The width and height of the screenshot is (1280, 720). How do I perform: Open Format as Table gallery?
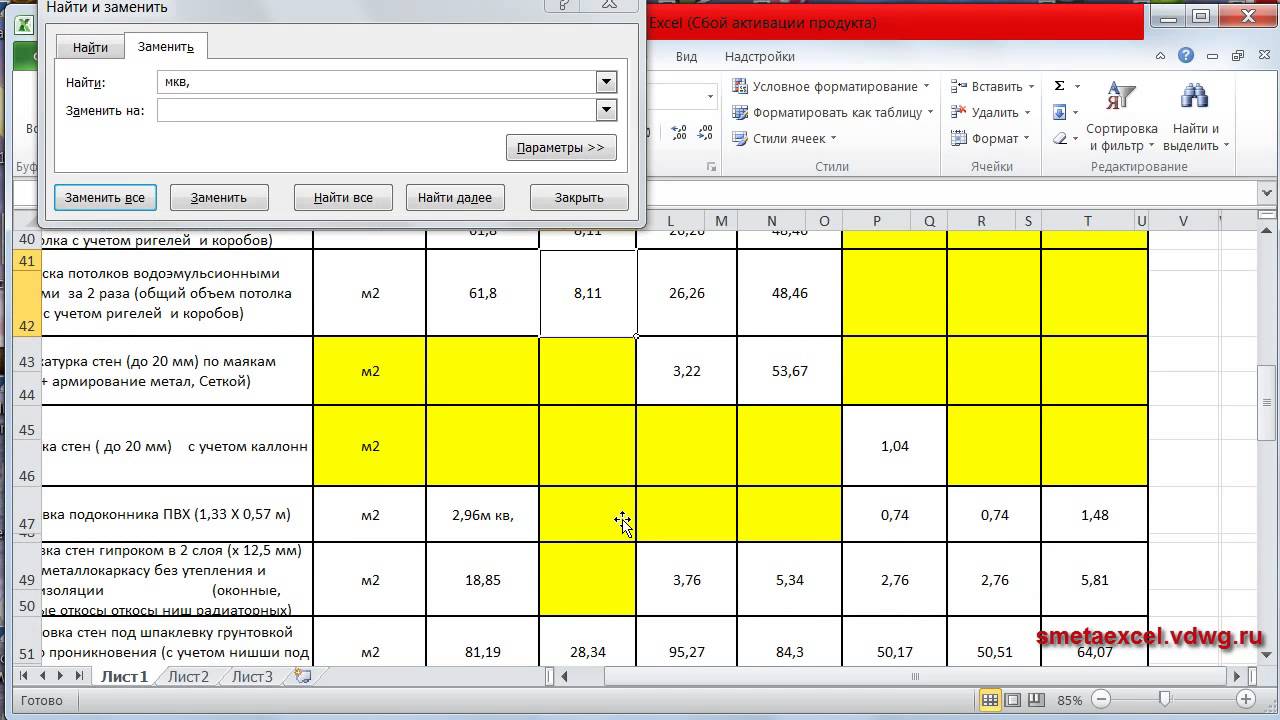coord(832,112)
